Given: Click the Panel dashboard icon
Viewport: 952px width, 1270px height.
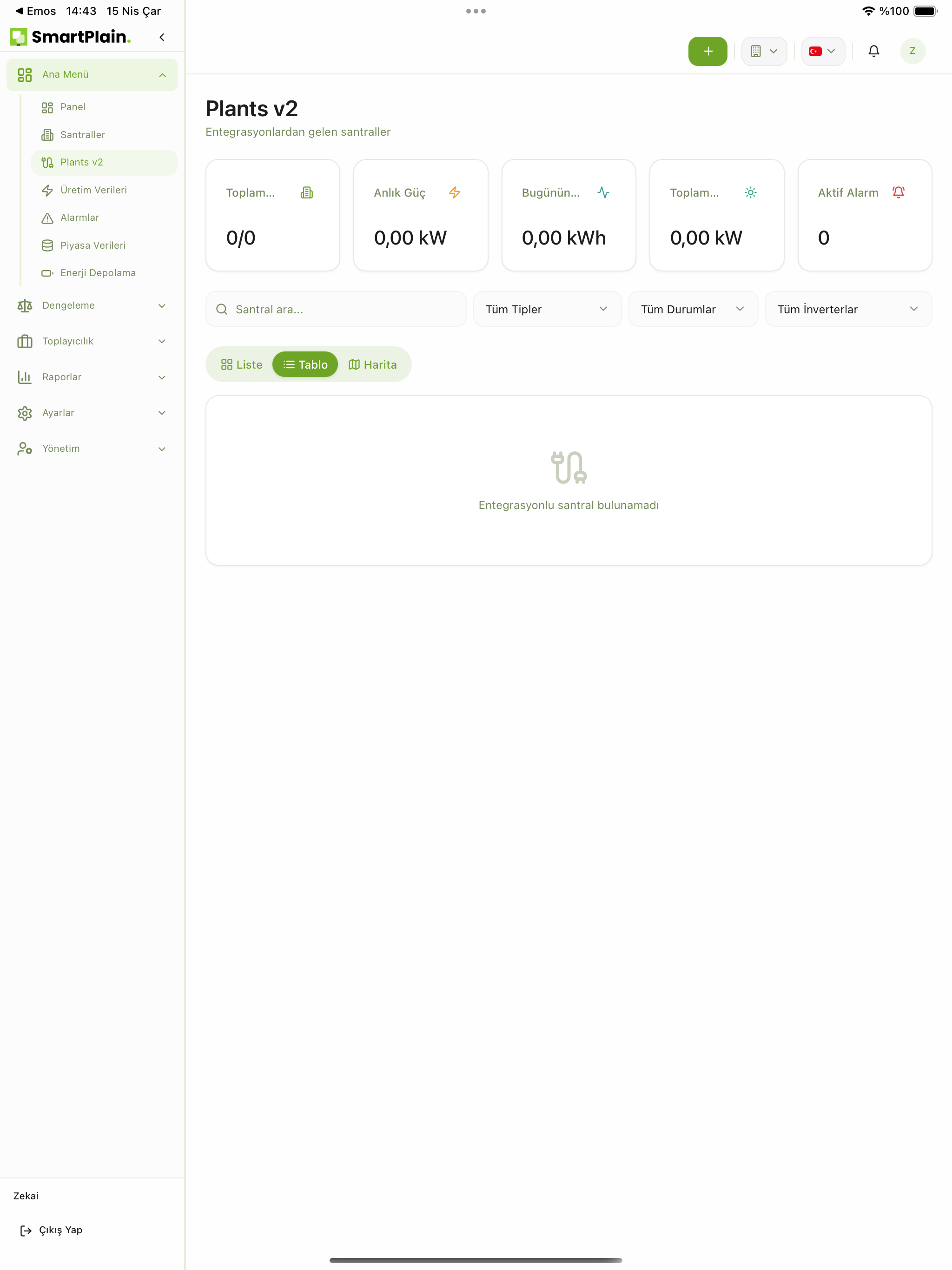Looking at the screenshot, I should tap(47, 107).
